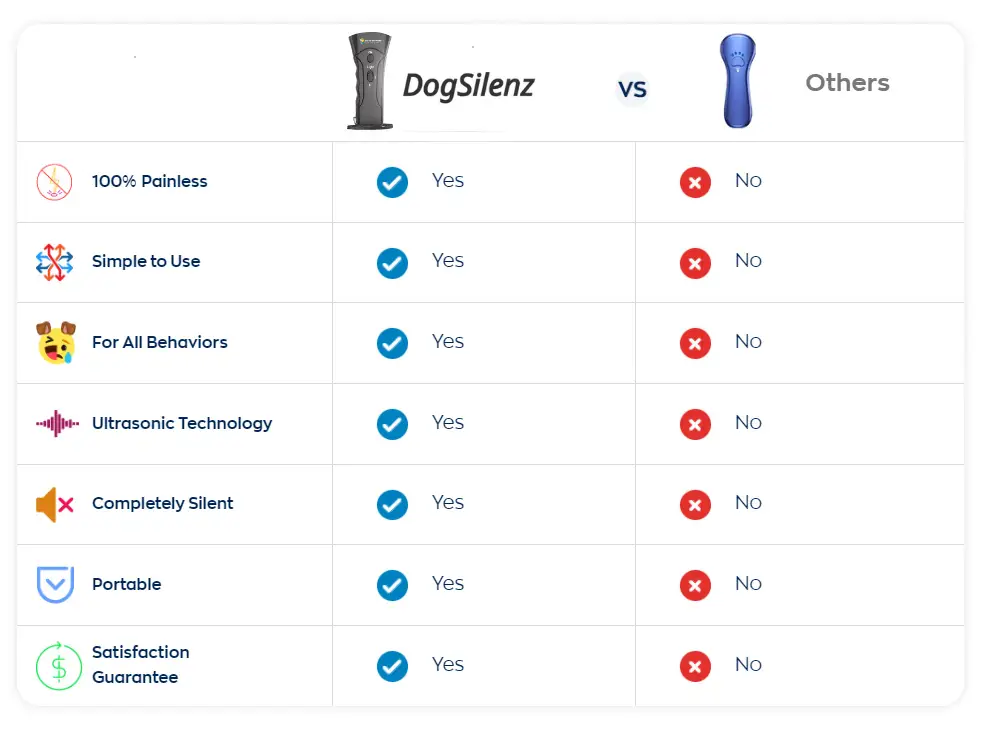
Task: Click the Others column heading
Action: pyautogui.click(x=847, y=83)
